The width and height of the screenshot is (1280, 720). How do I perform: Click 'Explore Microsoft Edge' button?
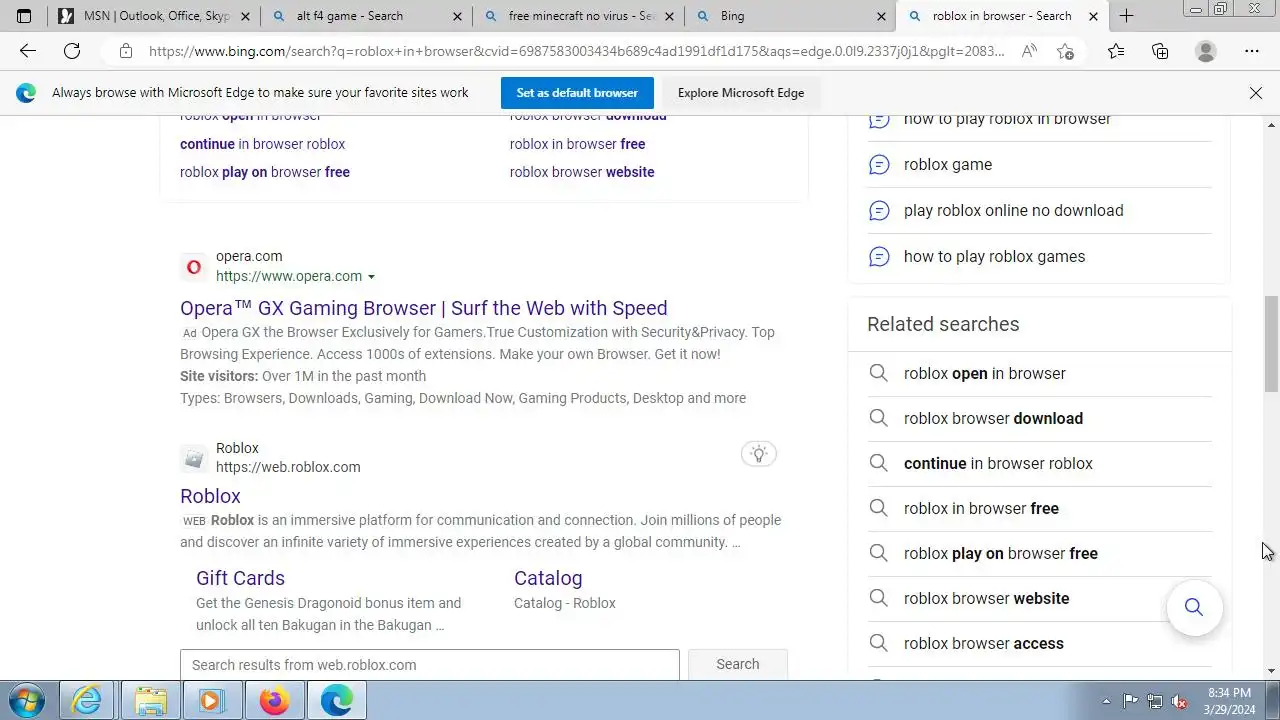741,93
